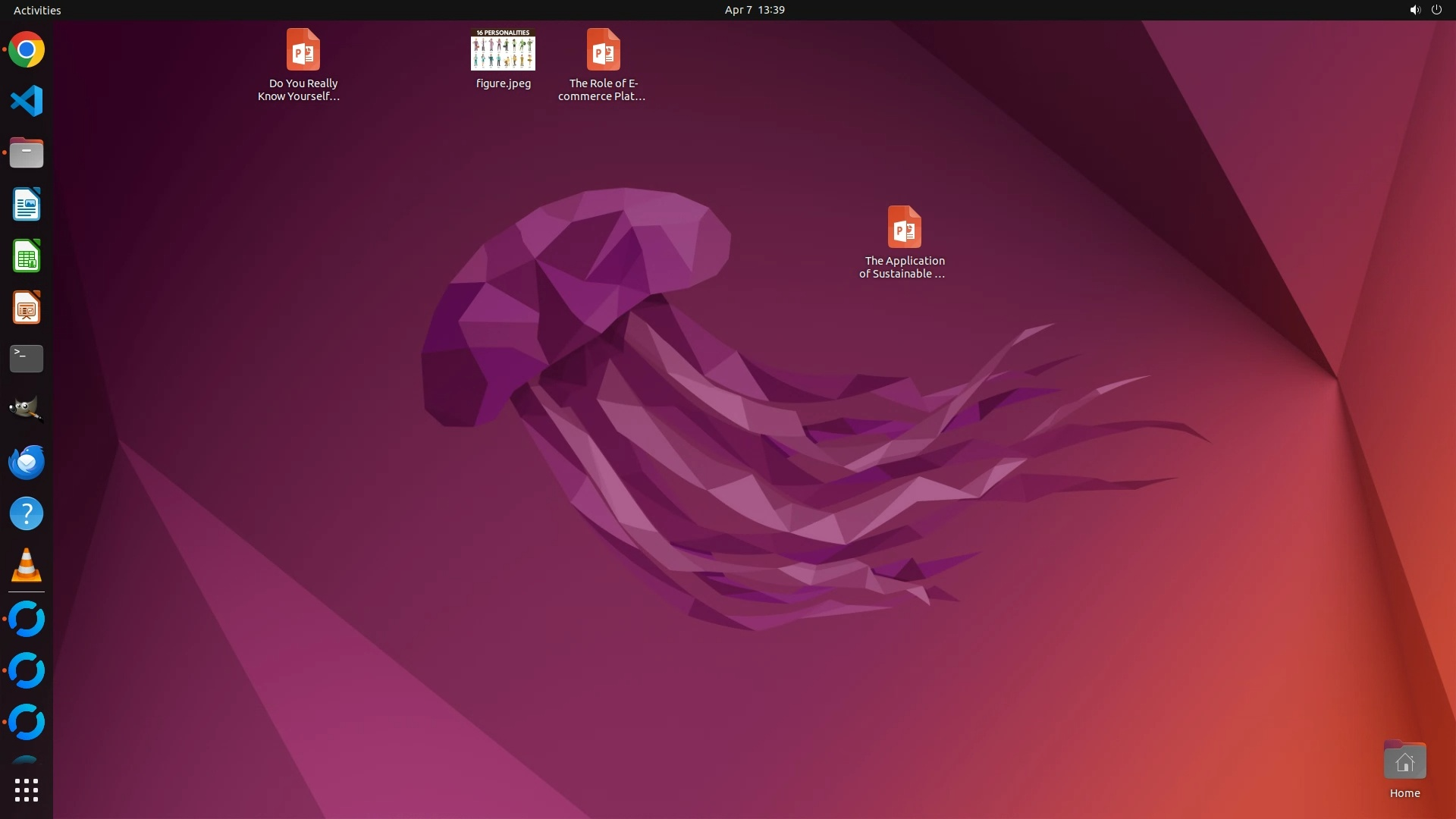Select the figure.jpeg thumbnail on desktop
1456x819 pixels.
[503, 50]
